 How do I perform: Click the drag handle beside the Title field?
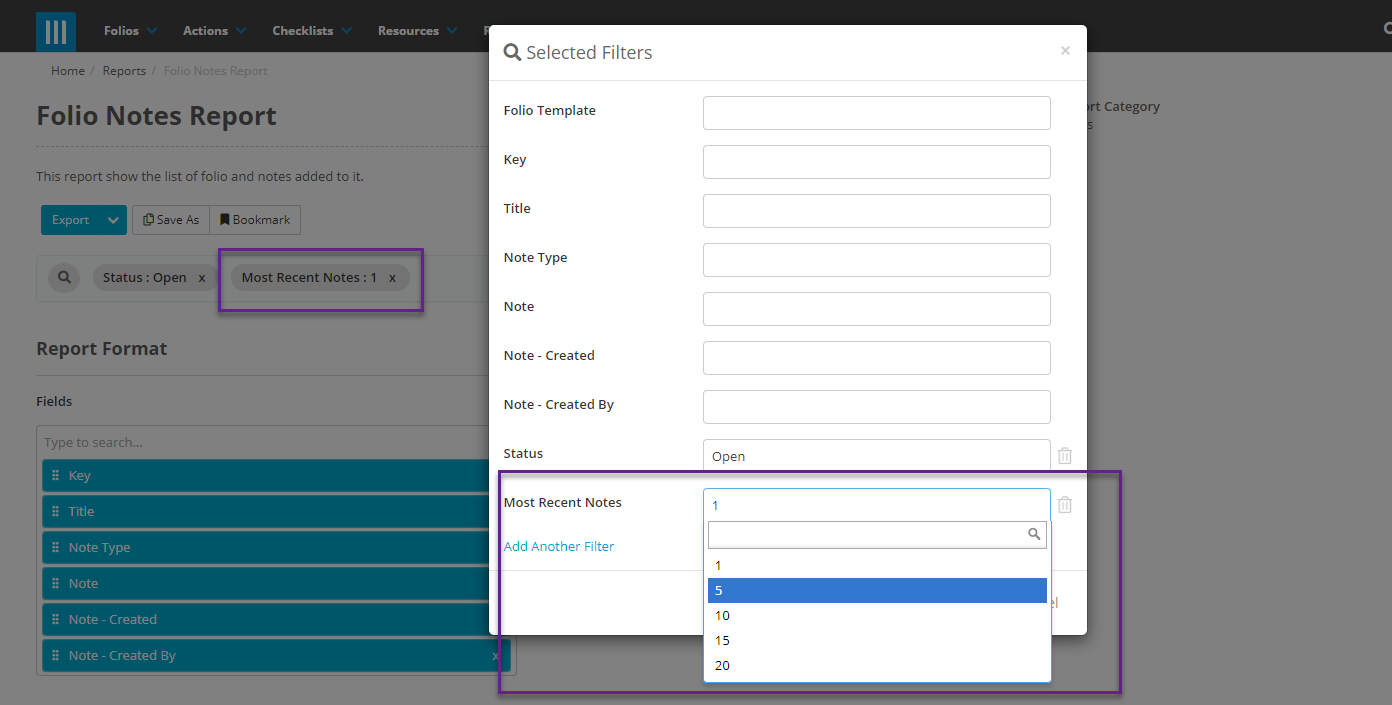pyautogui.click(x=55, y=511)
